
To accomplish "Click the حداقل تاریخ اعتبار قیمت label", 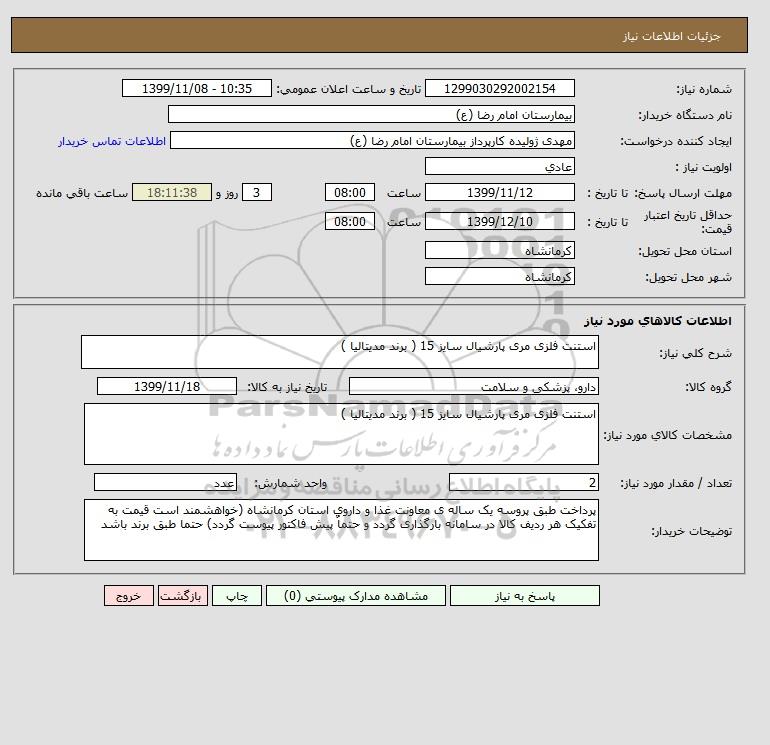I will point(688,222).
